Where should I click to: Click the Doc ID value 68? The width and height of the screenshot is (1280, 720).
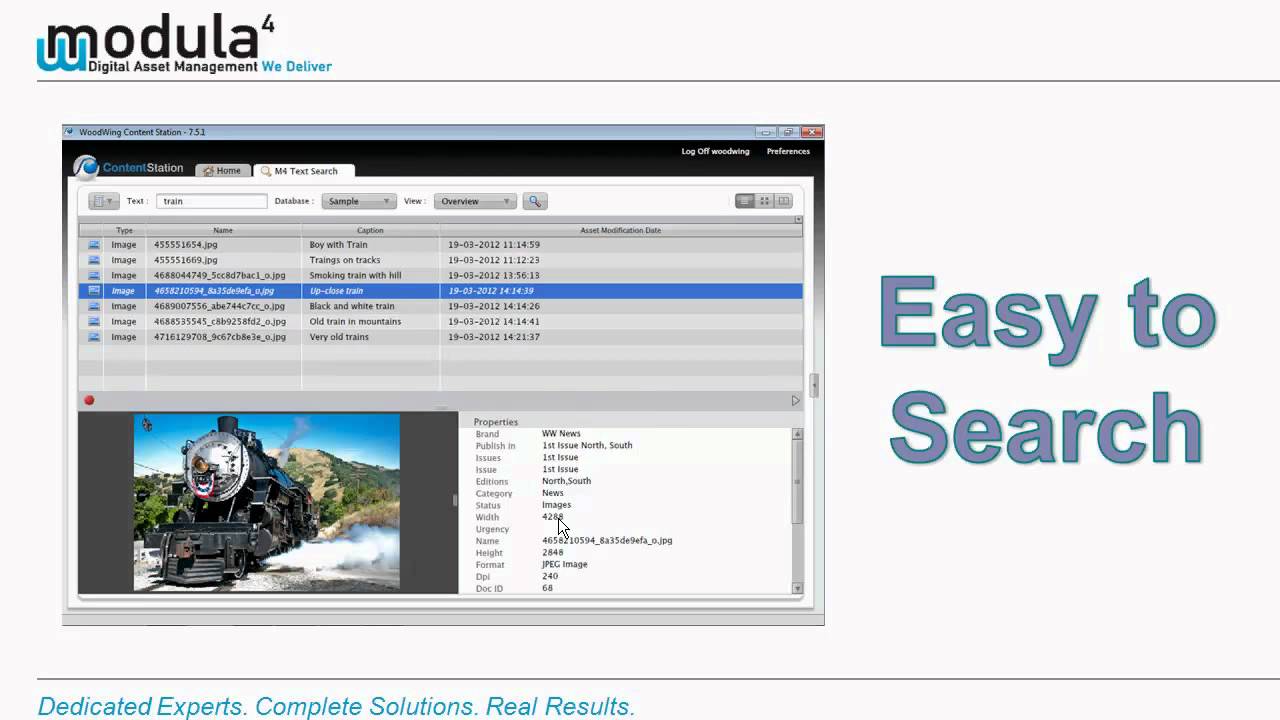[547, 588]
